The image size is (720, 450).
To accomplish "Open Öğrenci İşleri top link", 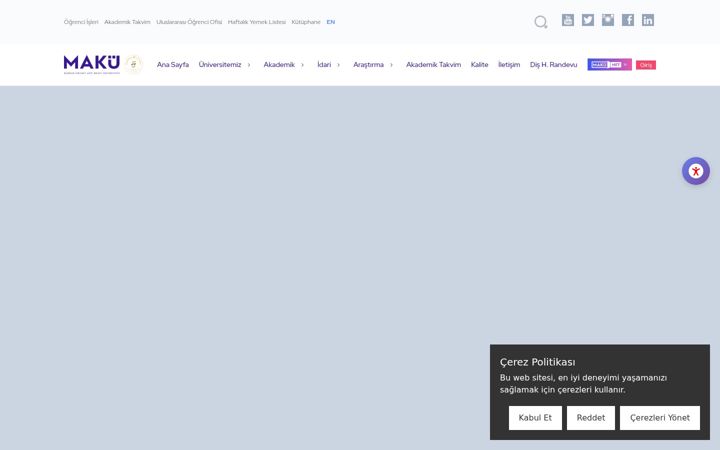I will (x=81, y=22).
